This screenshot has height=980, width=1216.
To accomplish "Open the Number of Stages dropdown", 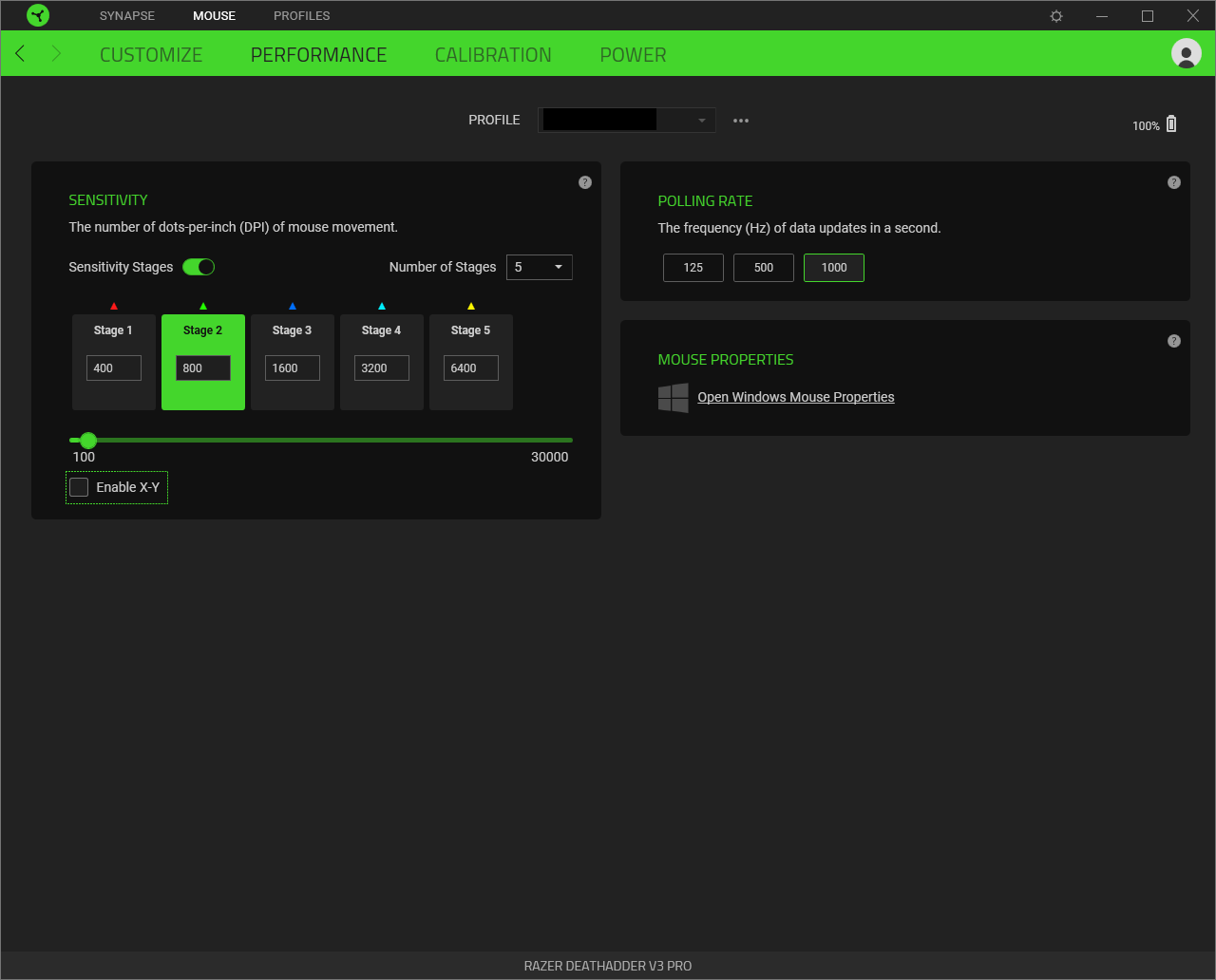I will click(539, 267).
